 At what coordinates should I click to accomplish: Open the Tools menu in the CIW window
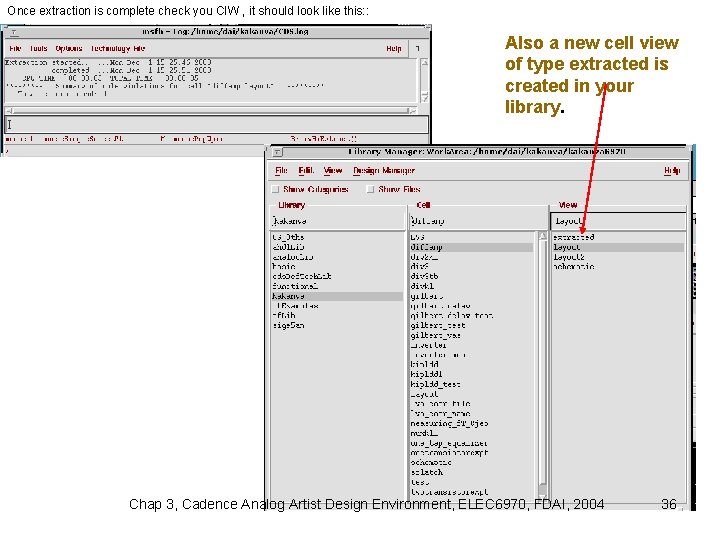[x=39, y=48]
